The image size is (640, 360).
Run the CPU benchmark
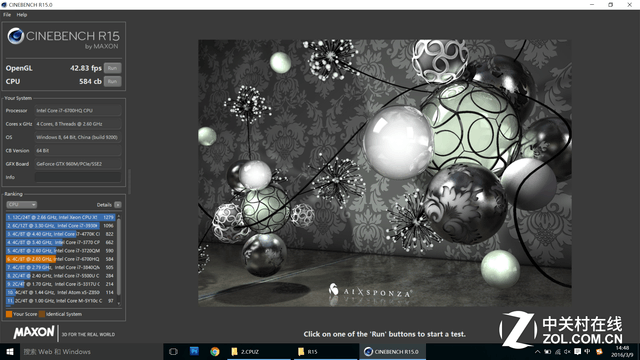click(x=112, y=81)
